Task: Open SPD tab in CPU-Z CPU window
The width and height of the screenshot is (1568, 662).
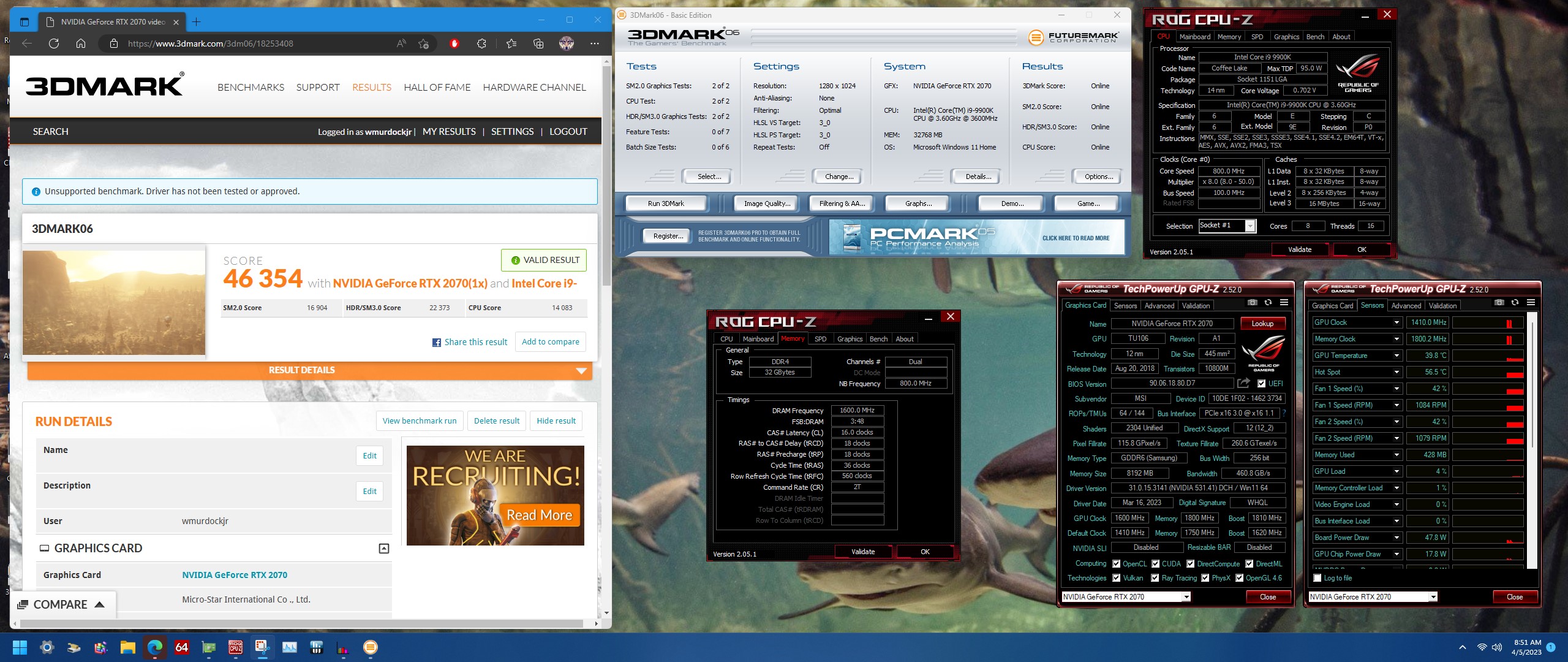Action: [1257, 37]
